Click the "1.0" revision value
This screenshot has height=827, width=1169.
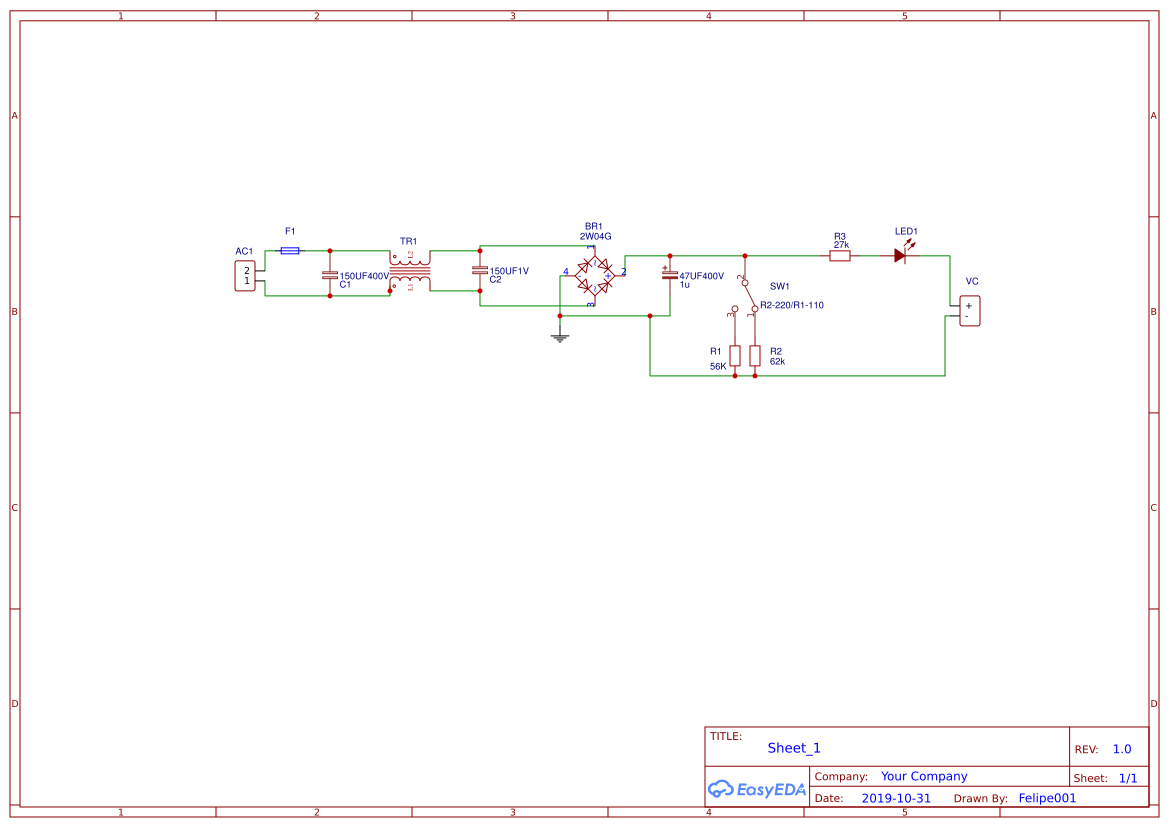pyautogui.click(x=1122, y=749)
